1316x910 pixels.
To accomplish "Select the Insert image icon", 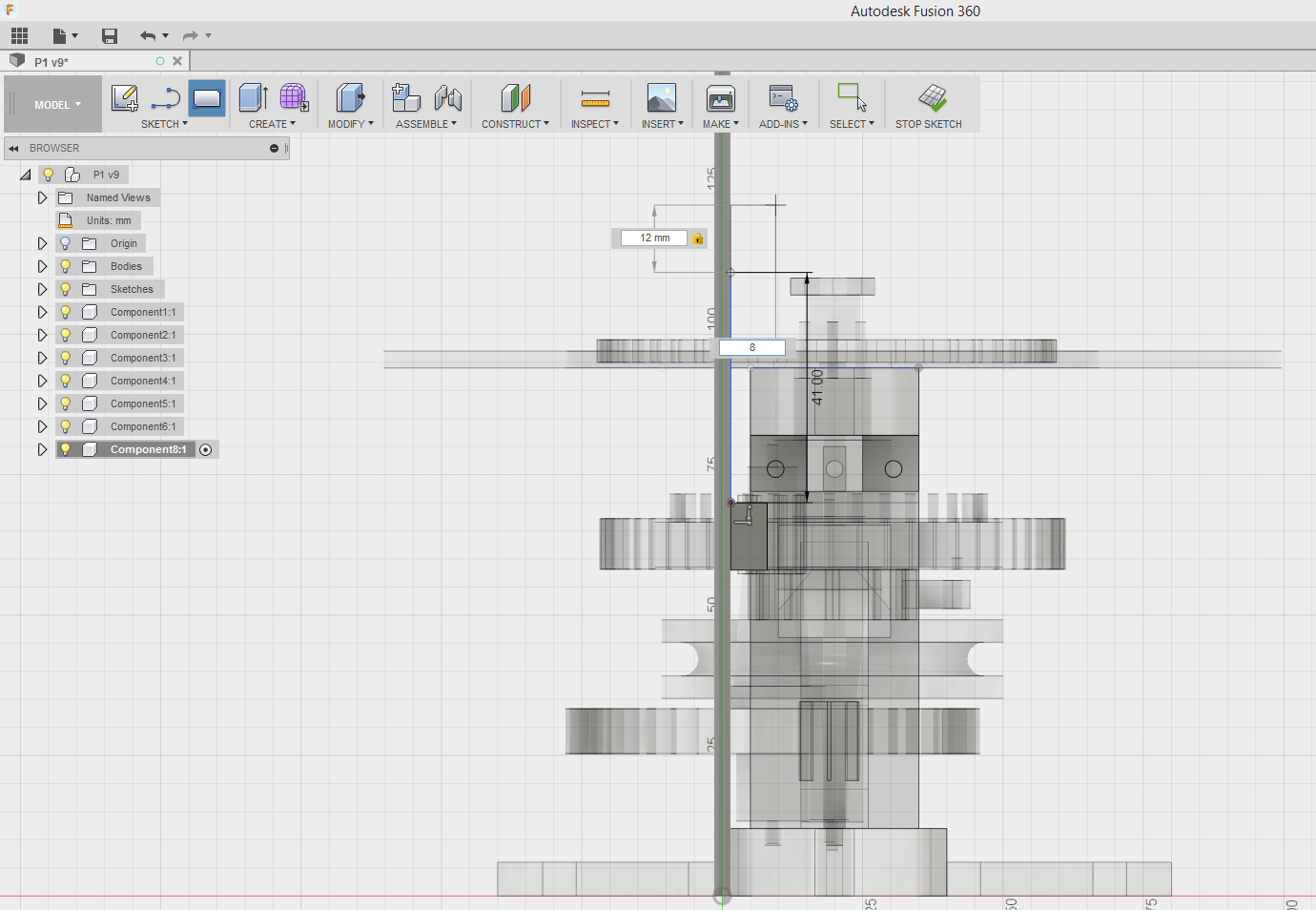I will 662,98.
